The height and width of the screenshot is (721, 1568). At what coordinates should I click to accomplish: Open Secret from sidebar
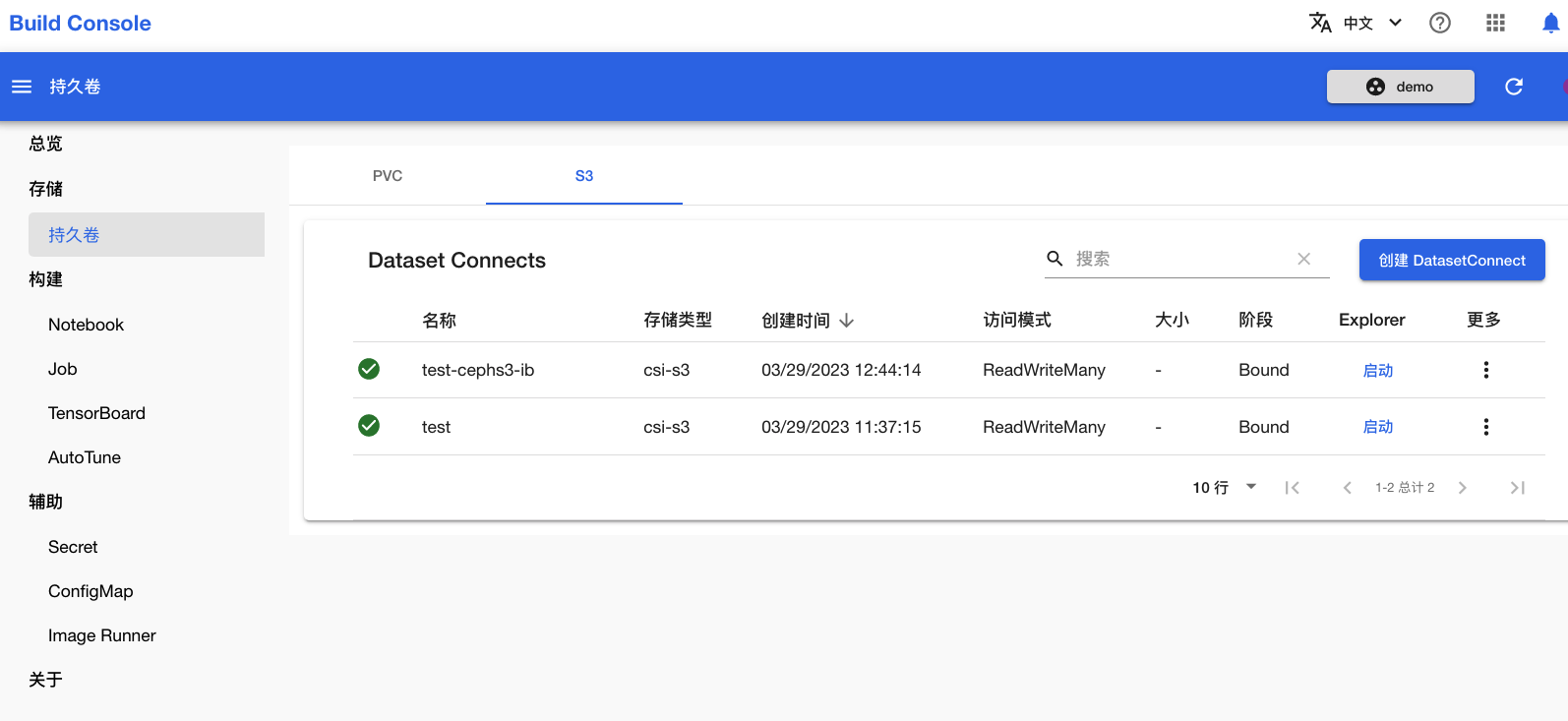(x=73, y=547)
